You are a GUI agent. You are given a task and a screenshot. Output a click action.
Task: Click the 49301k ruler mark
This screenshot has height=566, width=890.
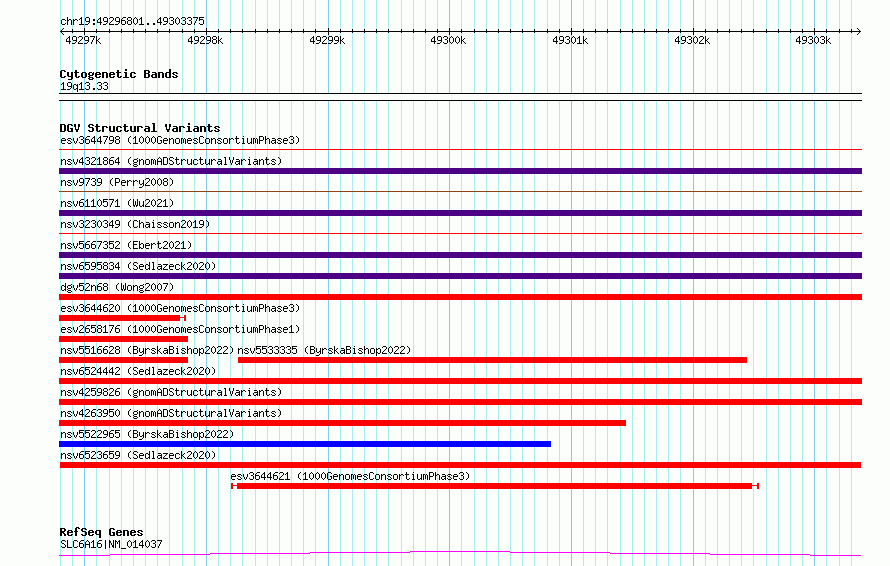570,40
